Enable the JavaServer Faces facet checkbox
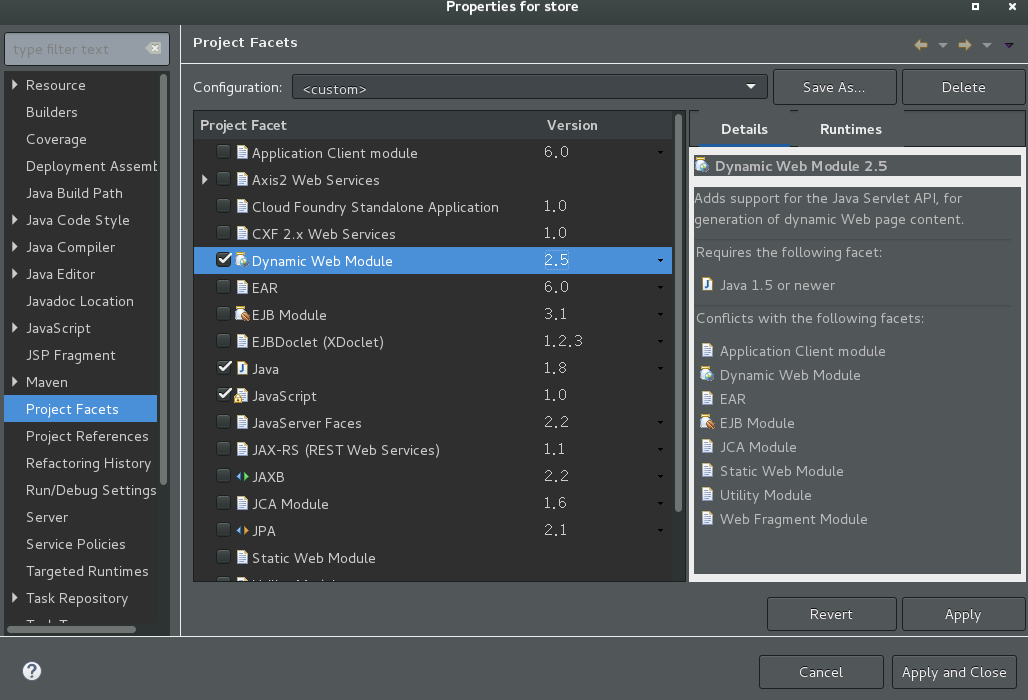Image resolution: width=1028 pixels, height=700 pixels. 224,423
